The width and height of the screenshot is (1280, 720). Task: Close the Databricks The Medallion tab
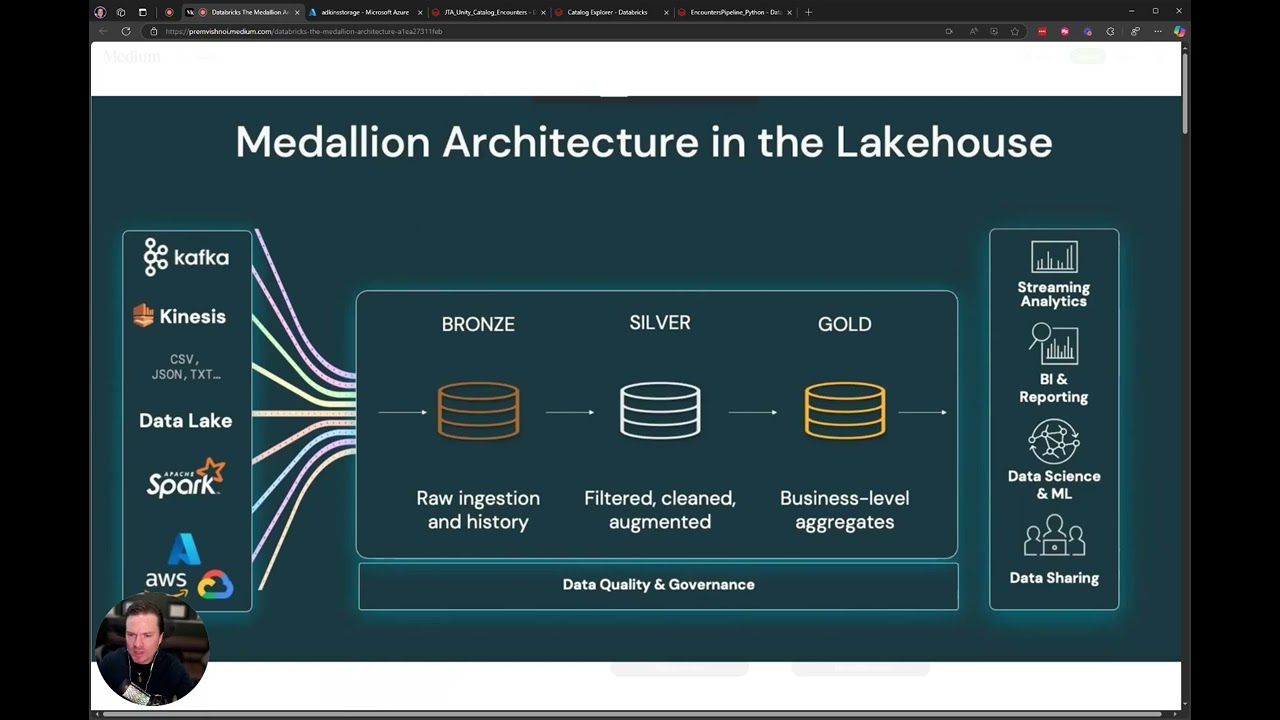(296, 12)
